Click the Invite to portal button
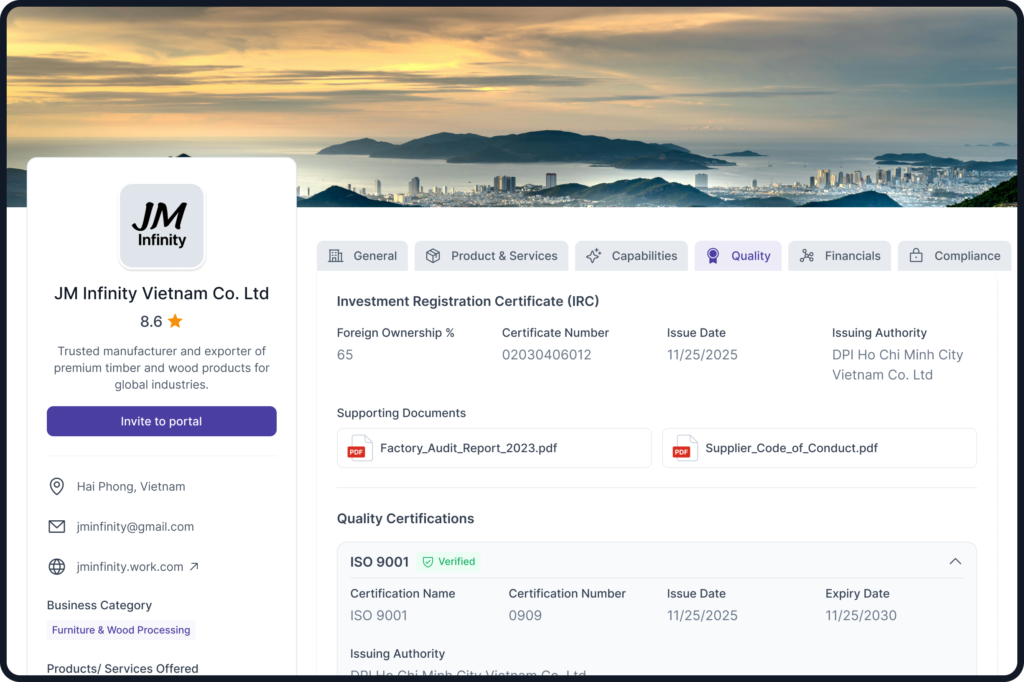This screenshot has height=682, width=1024. [161, 421]
